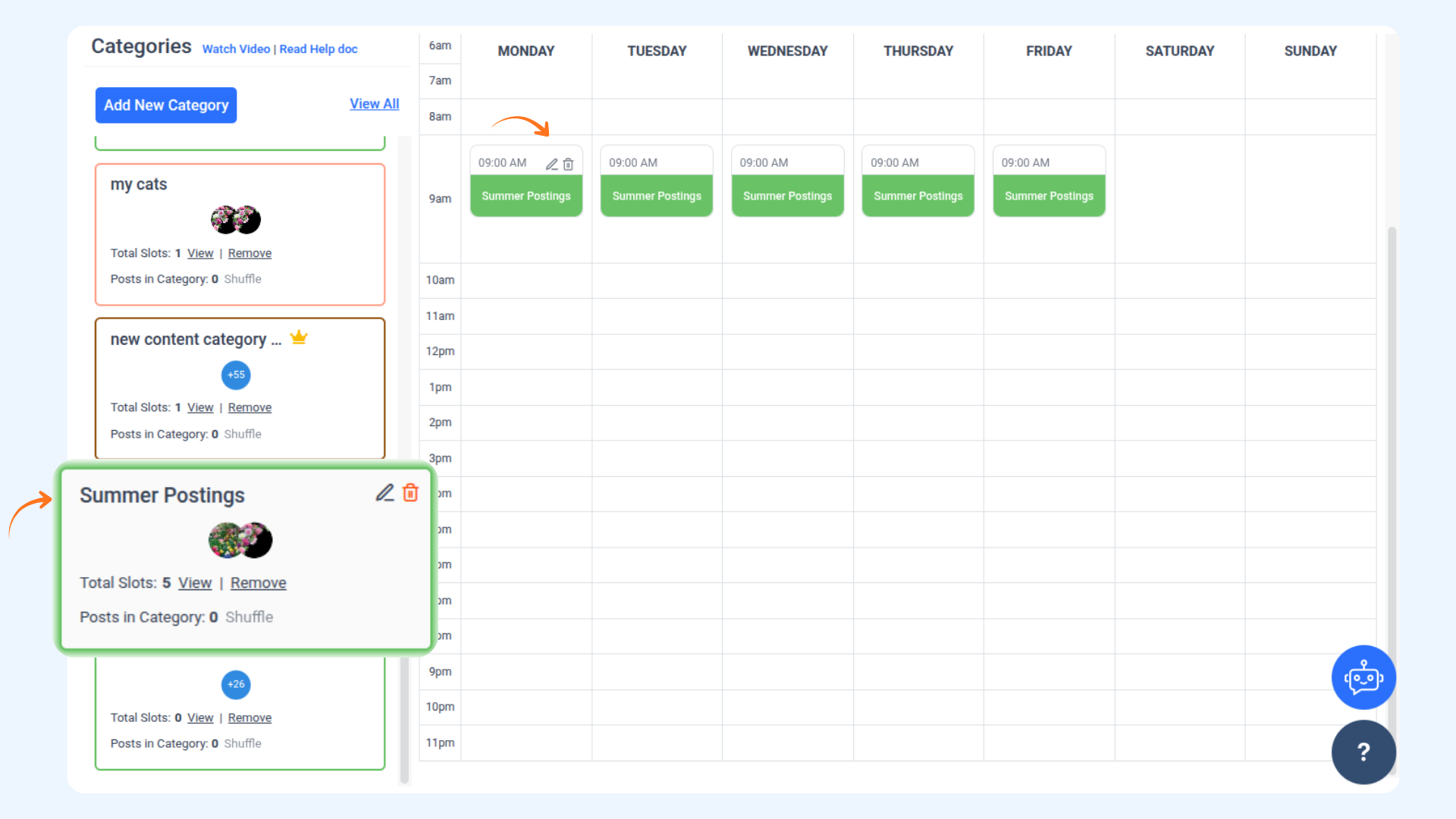Screen dimensions: 1456x819
Task: Select Friday's green Summer Postings slot
Action: [x=1049, y=196]
